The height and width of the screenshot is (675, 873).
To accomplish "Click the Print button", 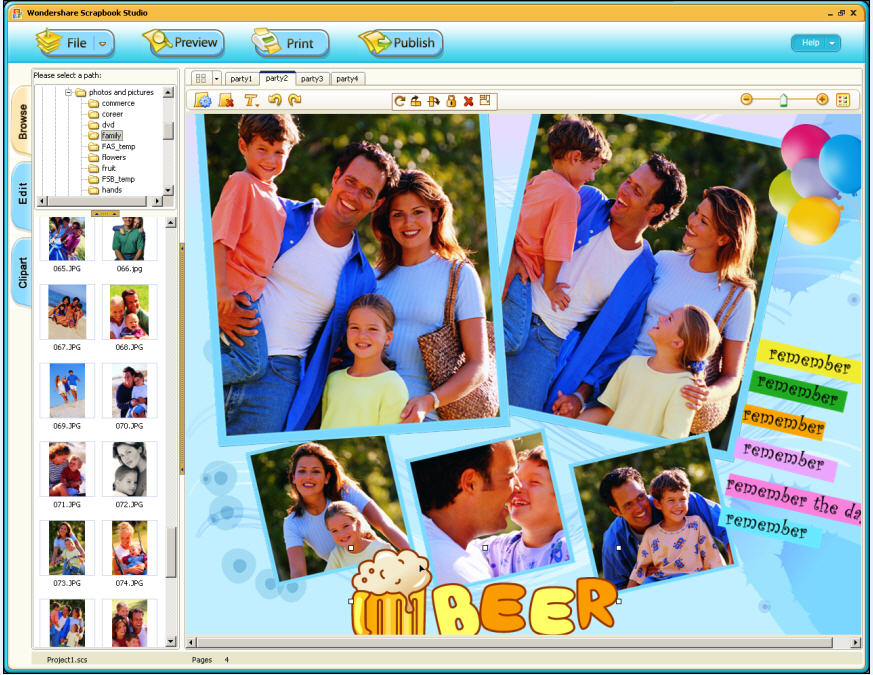I will coord(290,42).
